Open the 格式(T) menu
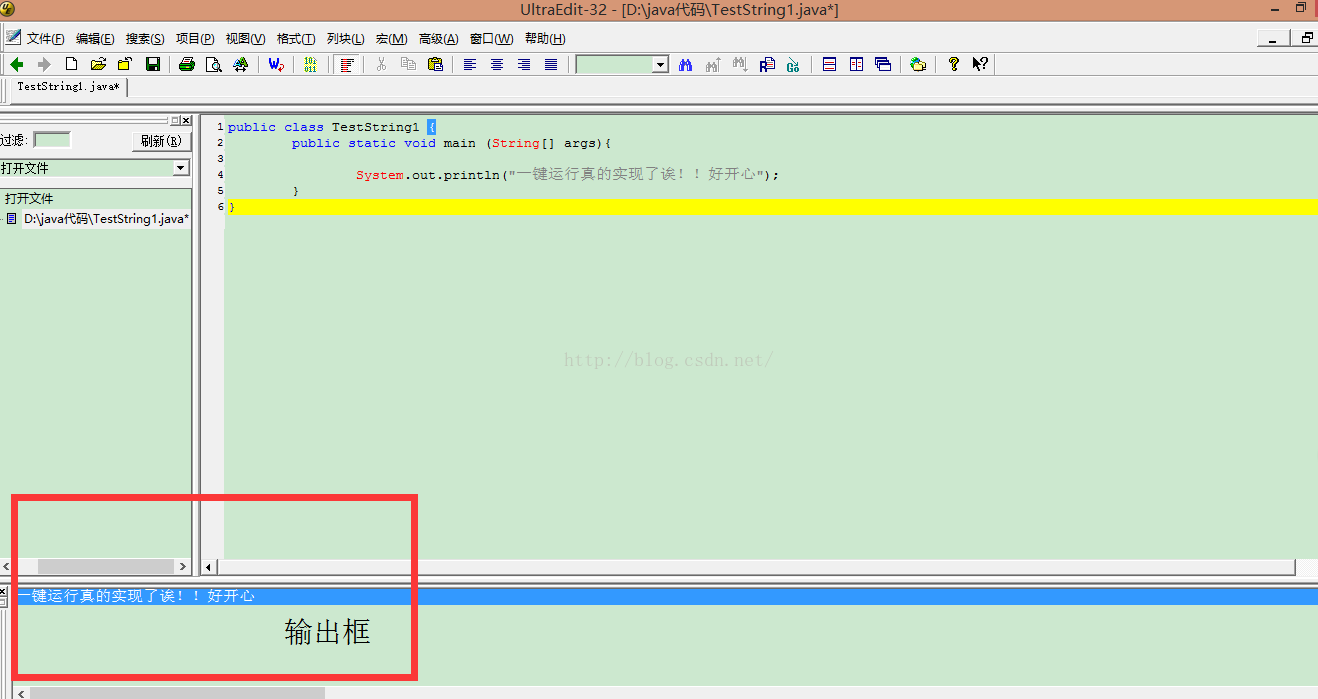 coord(296,39)
